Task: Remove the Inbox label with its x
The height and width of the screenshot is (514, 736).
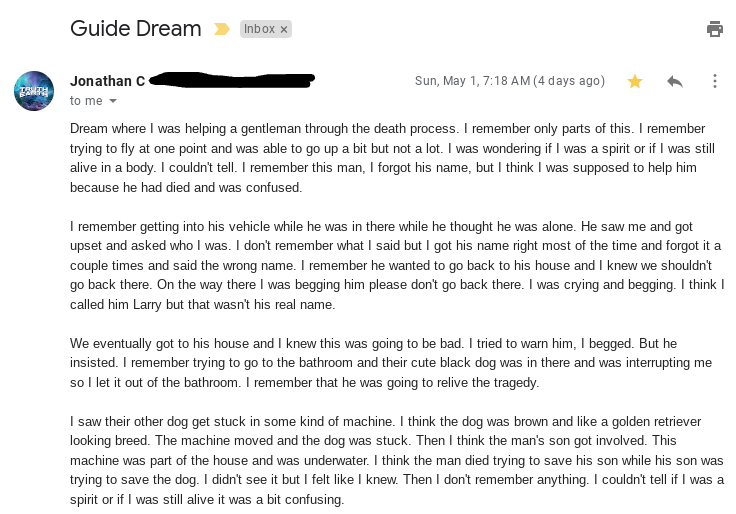Action: [x=284, y=30]
